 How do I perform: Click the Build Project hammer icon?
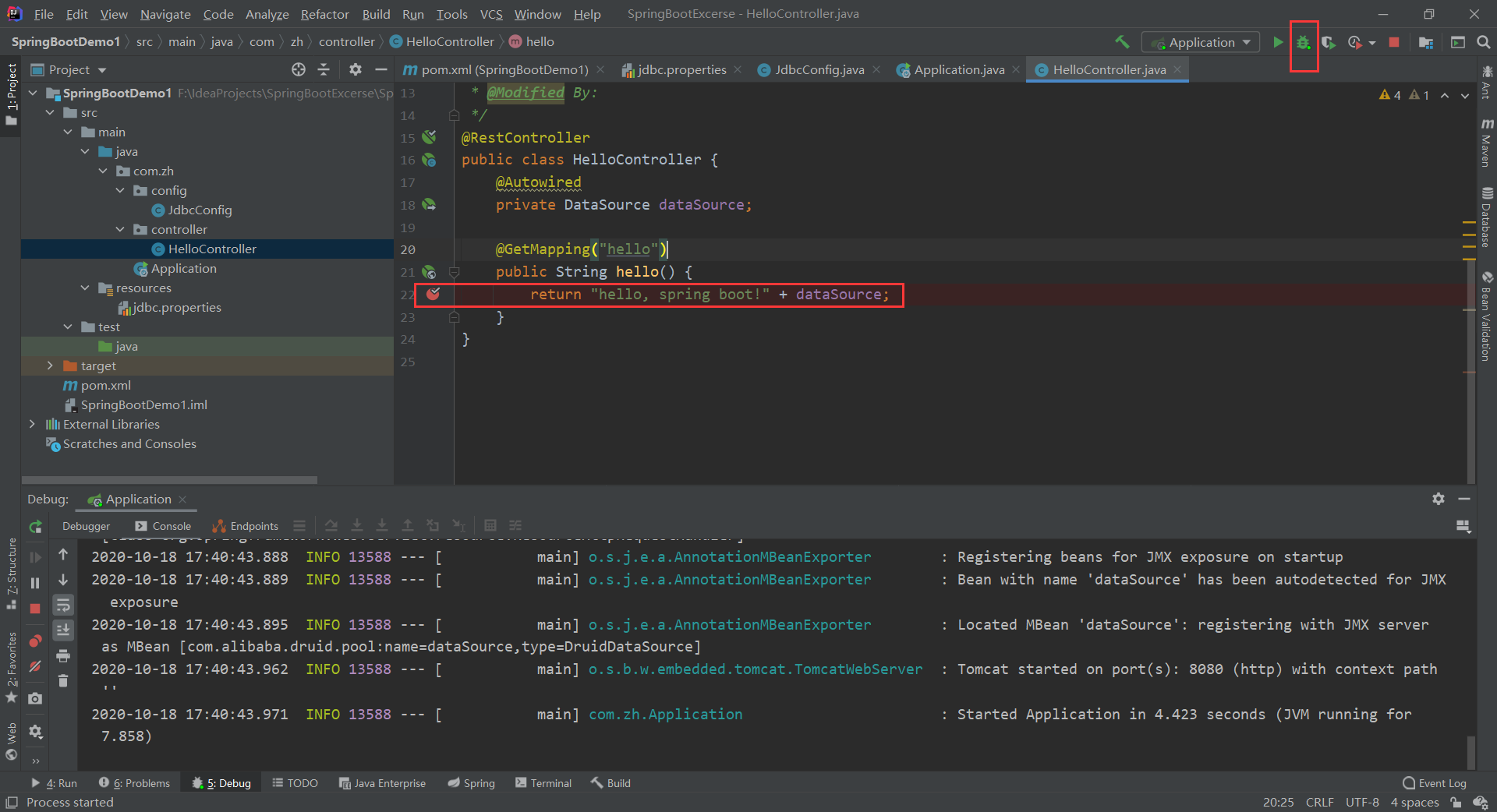(x=1121, y=42)
